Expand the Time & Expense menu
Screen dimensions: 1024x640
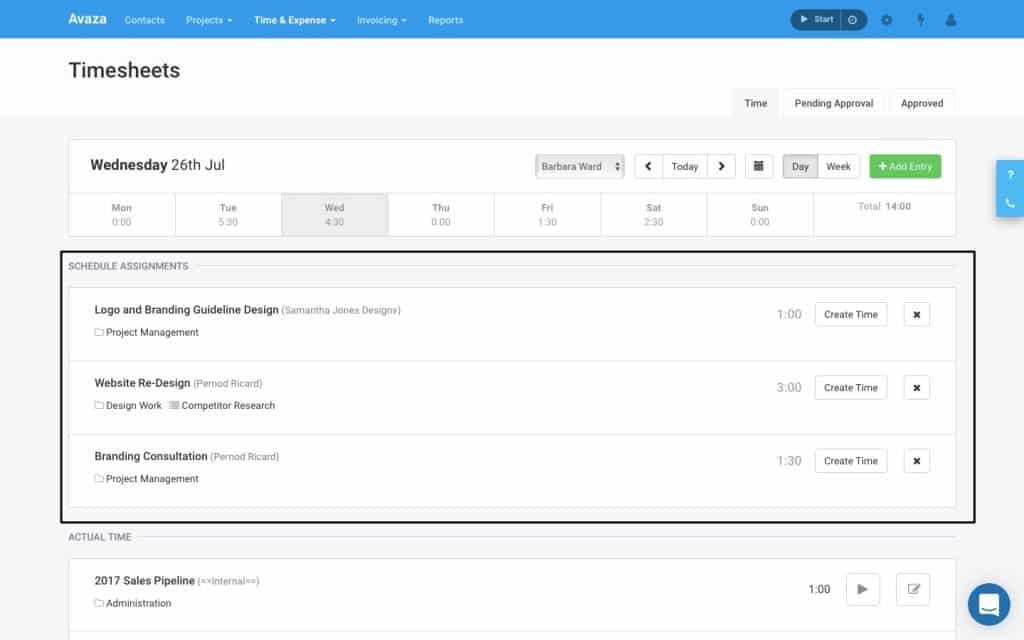point(293,19)
